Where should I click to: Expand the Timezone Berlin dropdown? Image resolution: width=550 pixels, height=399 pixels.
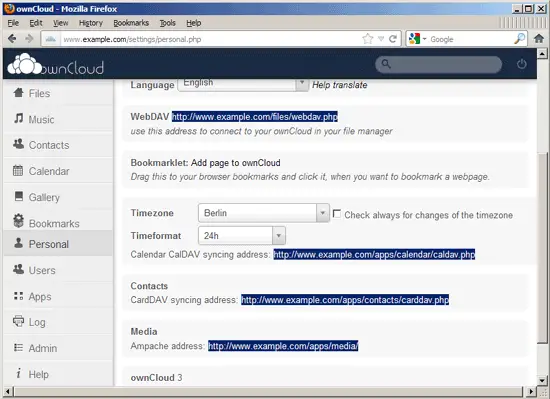263,213
